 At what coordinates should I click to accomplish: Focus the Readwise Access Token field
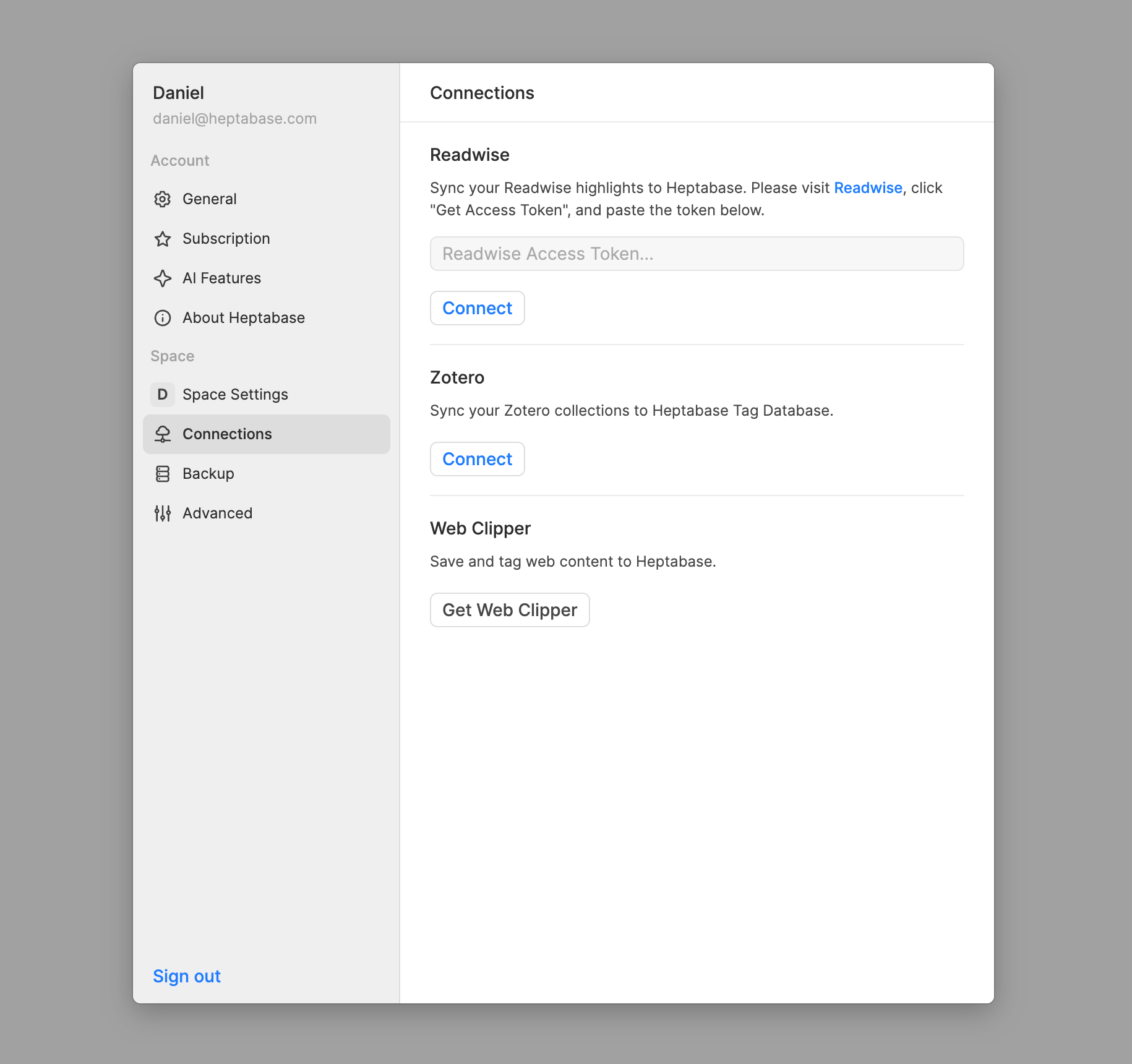click(697, 254)
